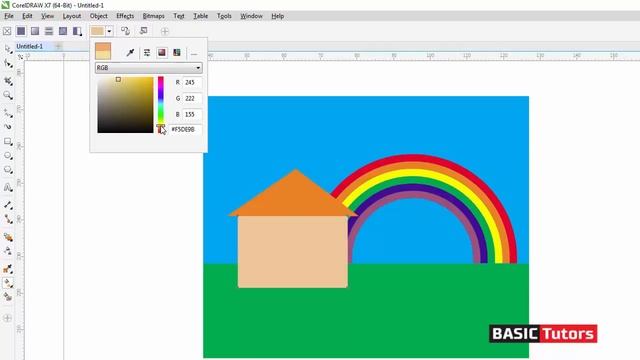Open the Edit Fill dialog icon
This screenshot has height=360, width=640.
click(143, 31)
